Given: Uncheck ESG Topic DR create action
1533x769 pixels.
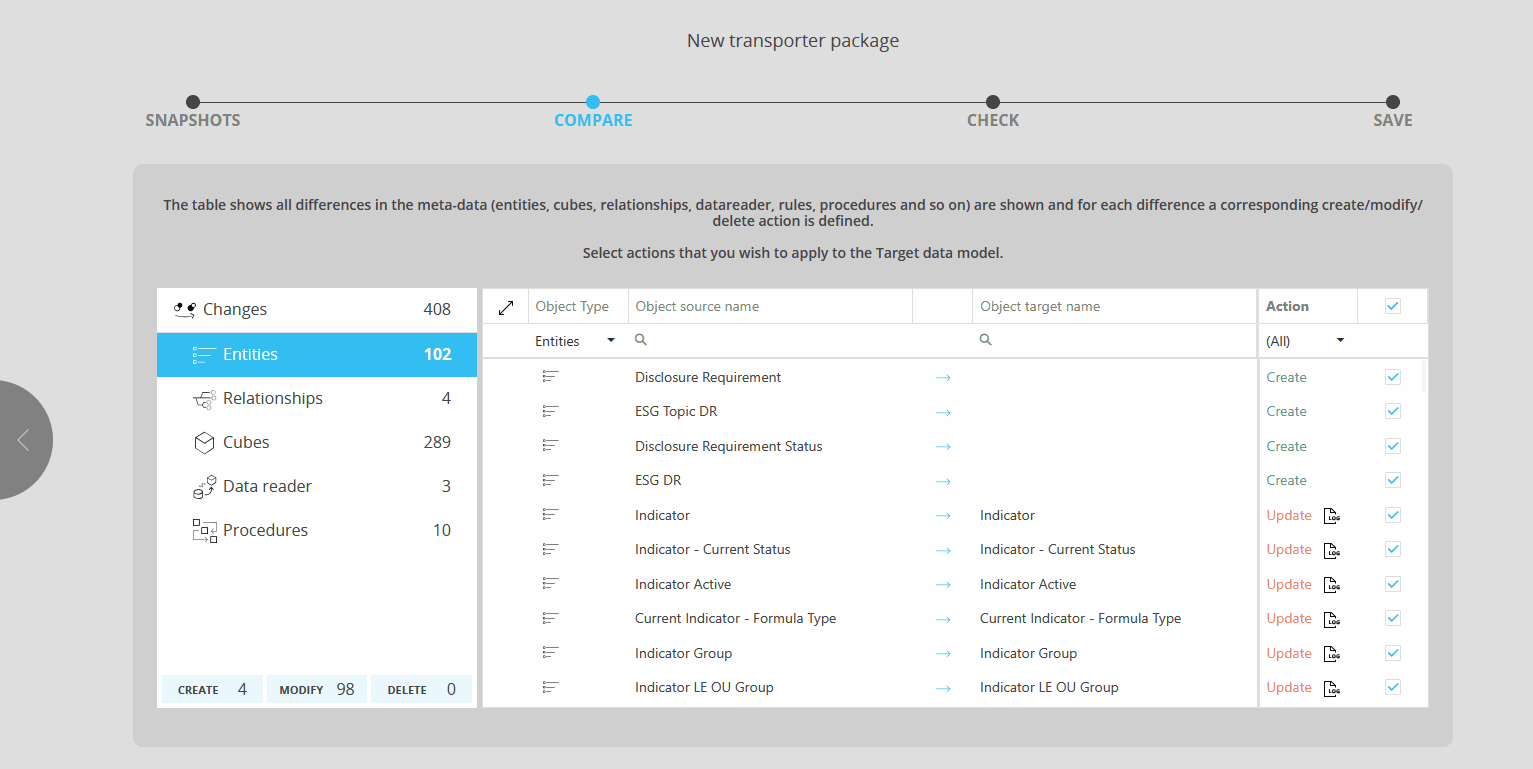Looking at the screenshot, I should pyautogui.click(x=1392, y=411).
